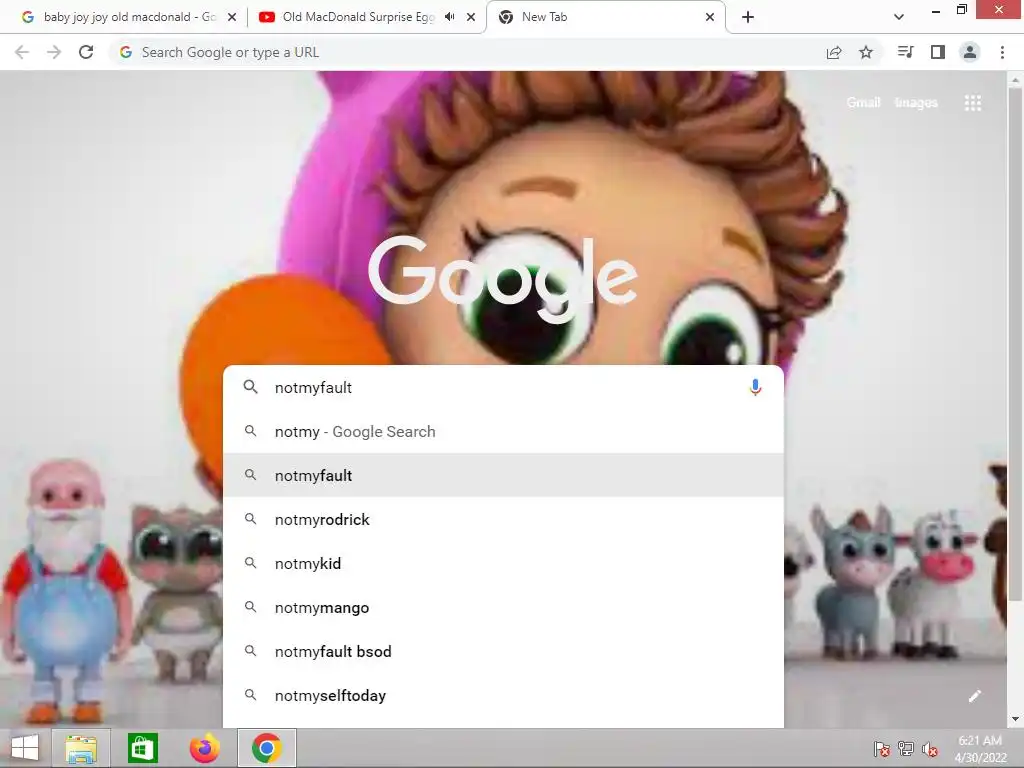Open the Windows Start menu
The image size is (1024, 768).
25,748
